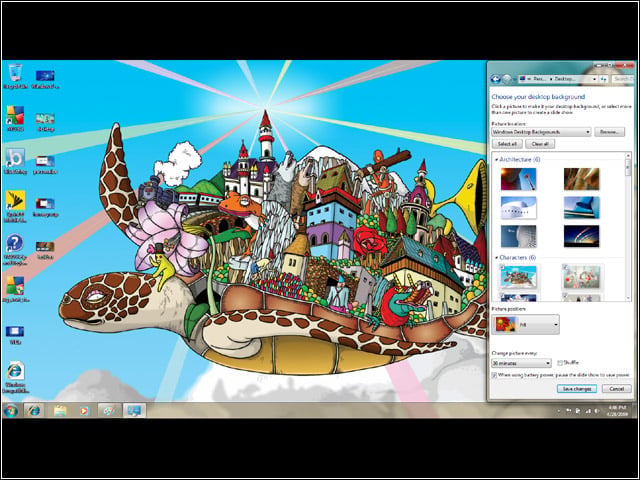Select the dark night light-trails Architecture wallpaper

point(581,236)
